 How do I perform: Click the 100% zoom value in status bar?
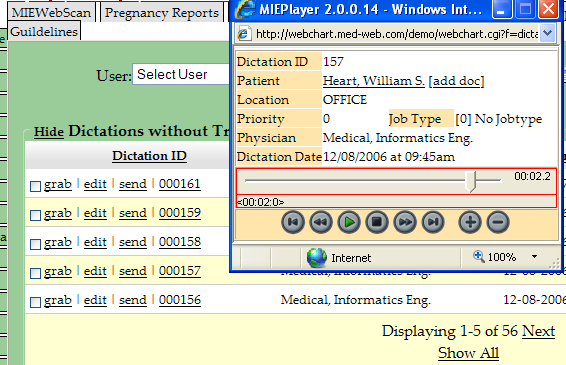502,257
